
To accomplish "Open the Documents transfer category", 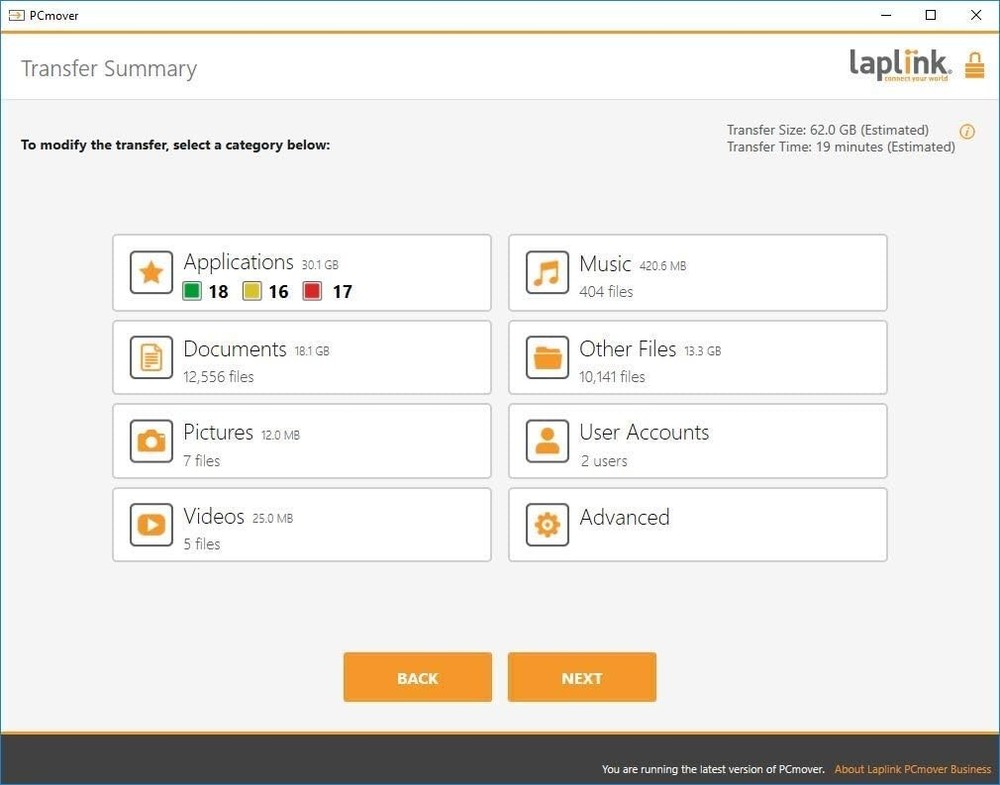I will pos(301,357).
